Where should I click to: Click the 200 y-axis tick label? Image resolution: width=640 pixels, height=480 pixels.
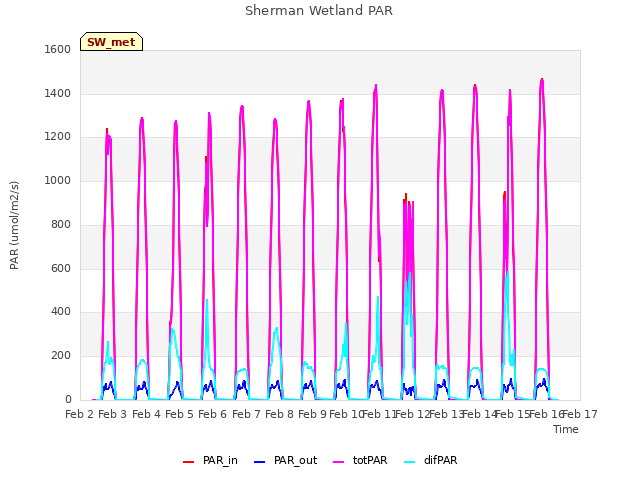coord(61,356)
